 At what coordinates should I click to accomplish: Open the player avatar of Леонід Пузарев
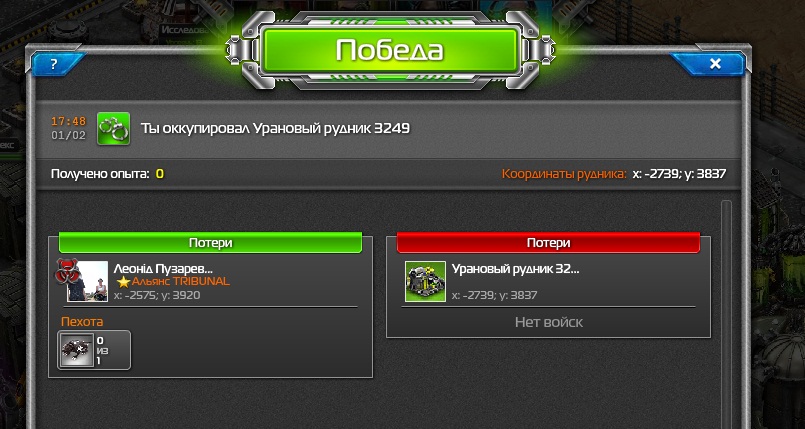coord(87,281)
